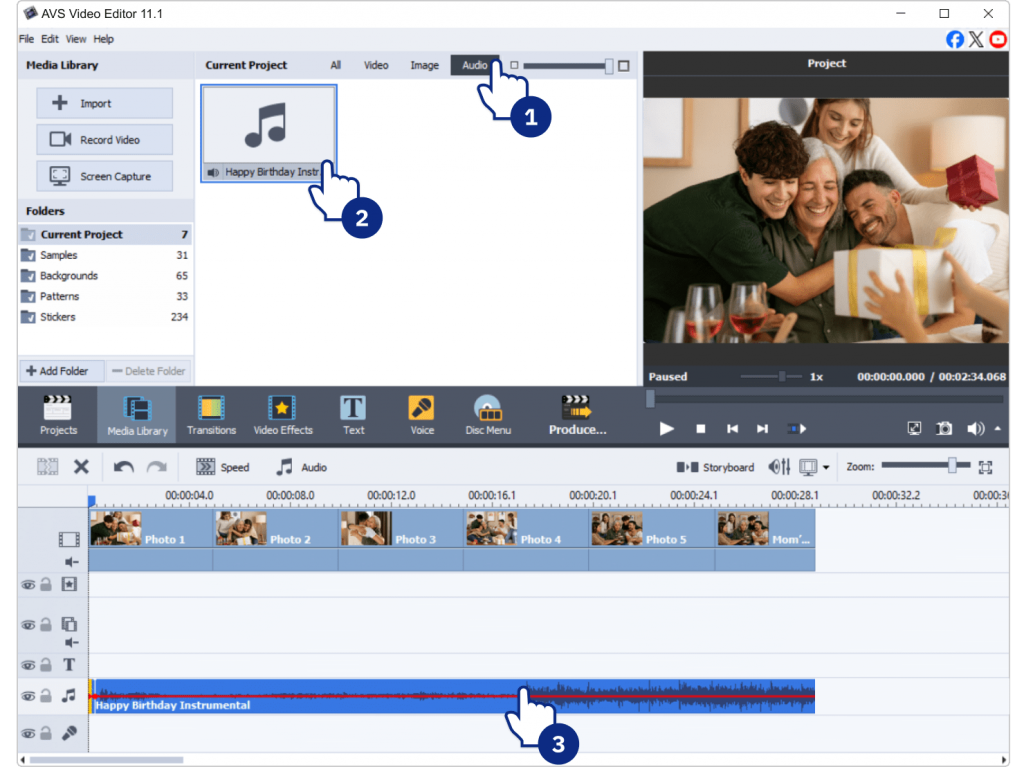This screenshot has width=1024, height=767.
Task: Open the Help menu
Action: click(103, 39)
